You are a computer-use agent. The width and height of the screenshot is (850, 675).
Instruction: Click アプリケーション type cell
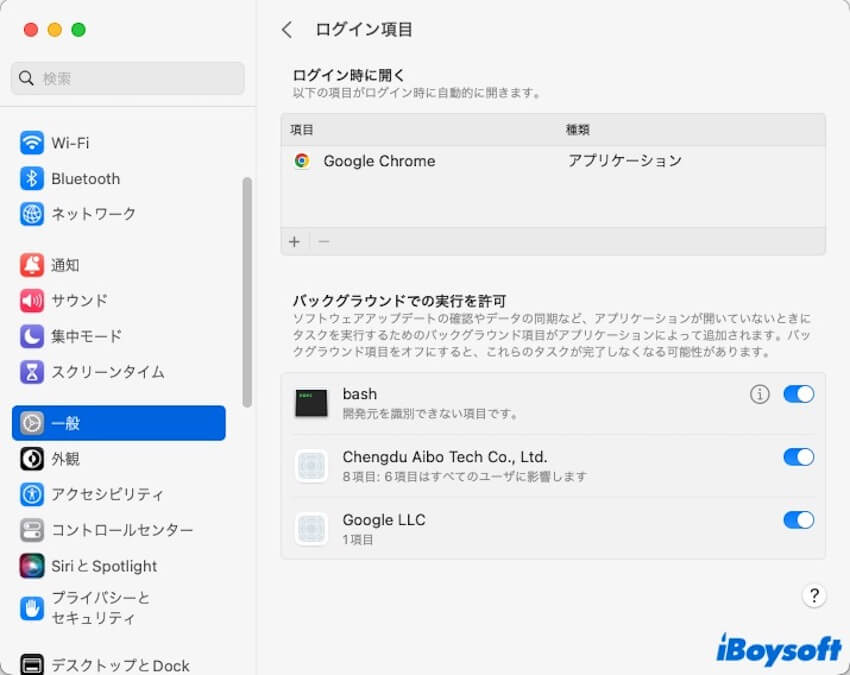pos(624,160)
